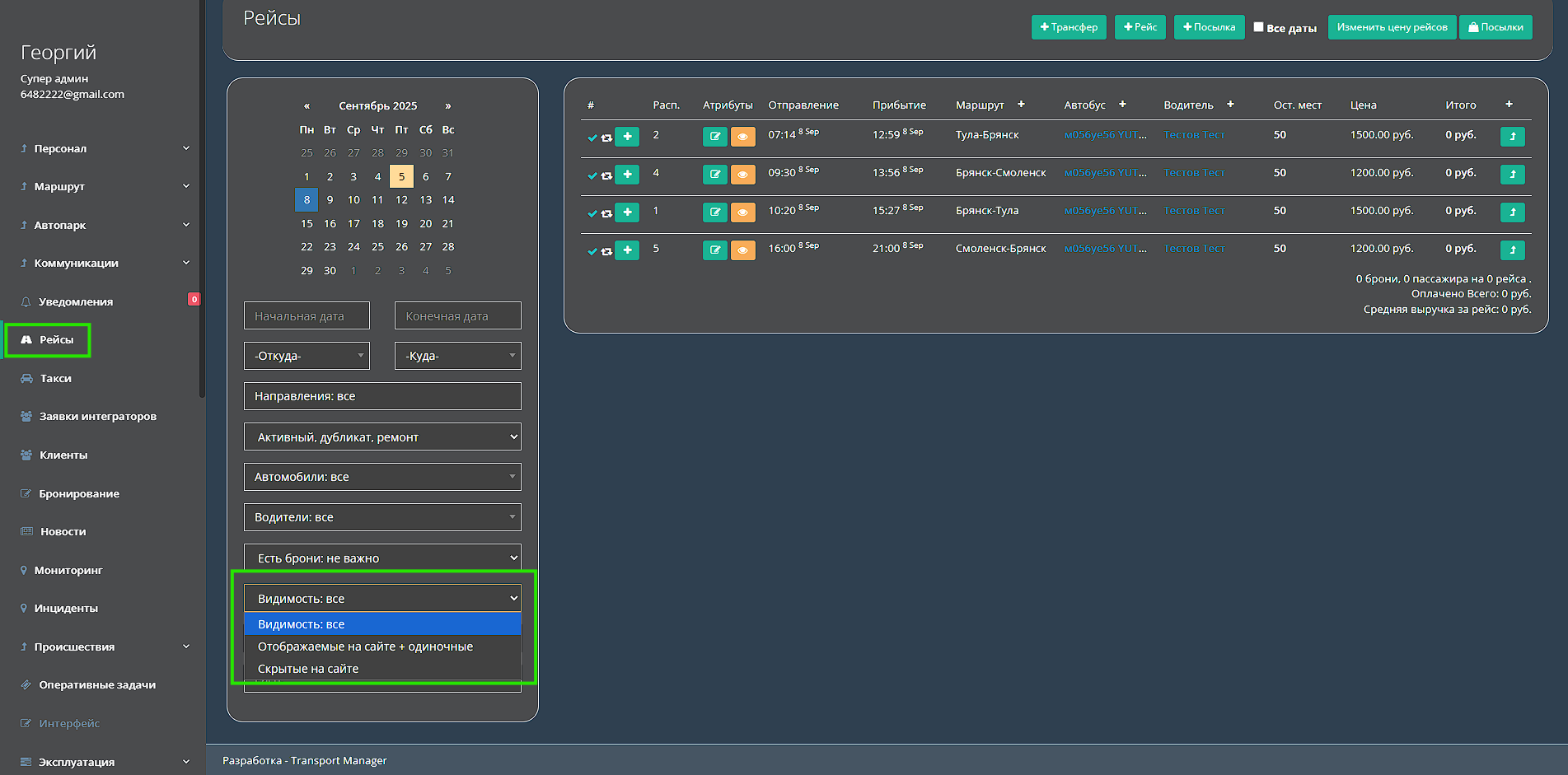Screen dimensions: 1568x775
Task: Toggle eye visibility for Смоленск-Брянск trip
Action: click(742, 250)
